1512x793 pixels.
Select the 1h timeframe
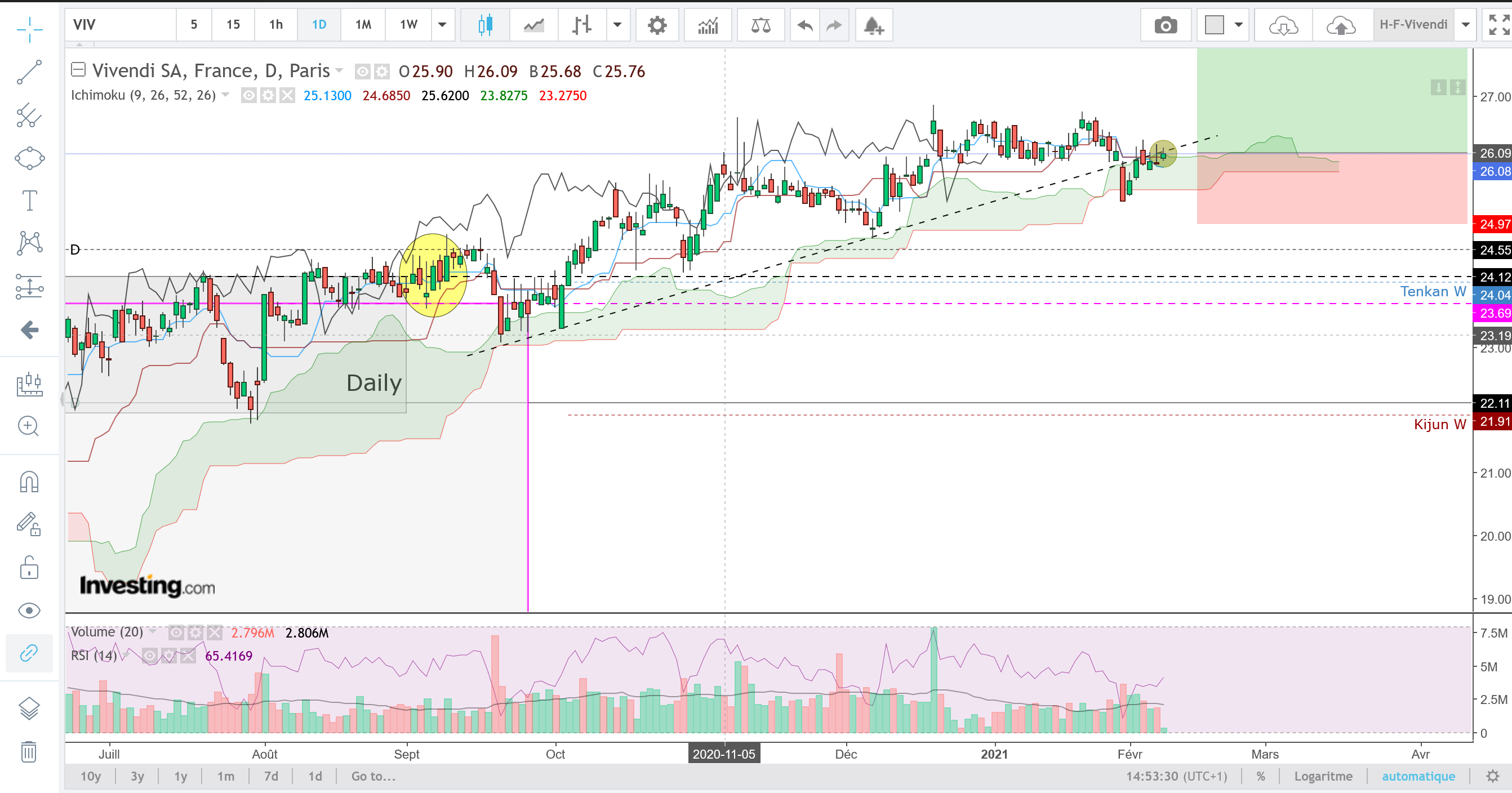click(276, 25)
